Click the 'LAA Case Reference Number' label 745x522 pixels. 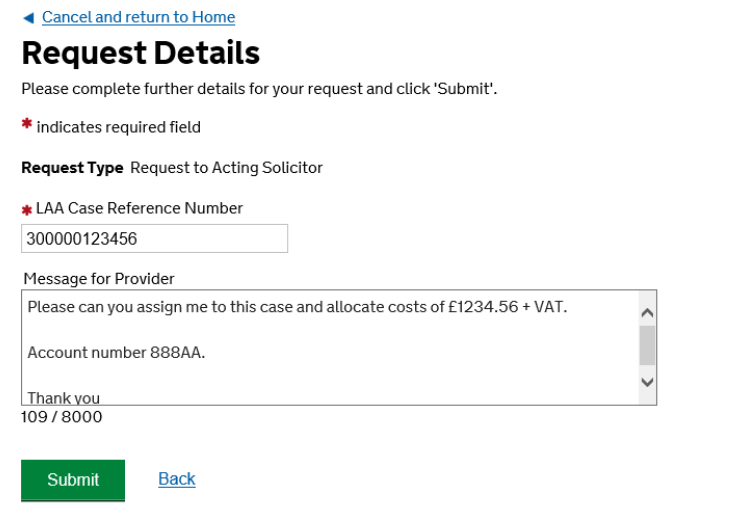pos(139,208)
